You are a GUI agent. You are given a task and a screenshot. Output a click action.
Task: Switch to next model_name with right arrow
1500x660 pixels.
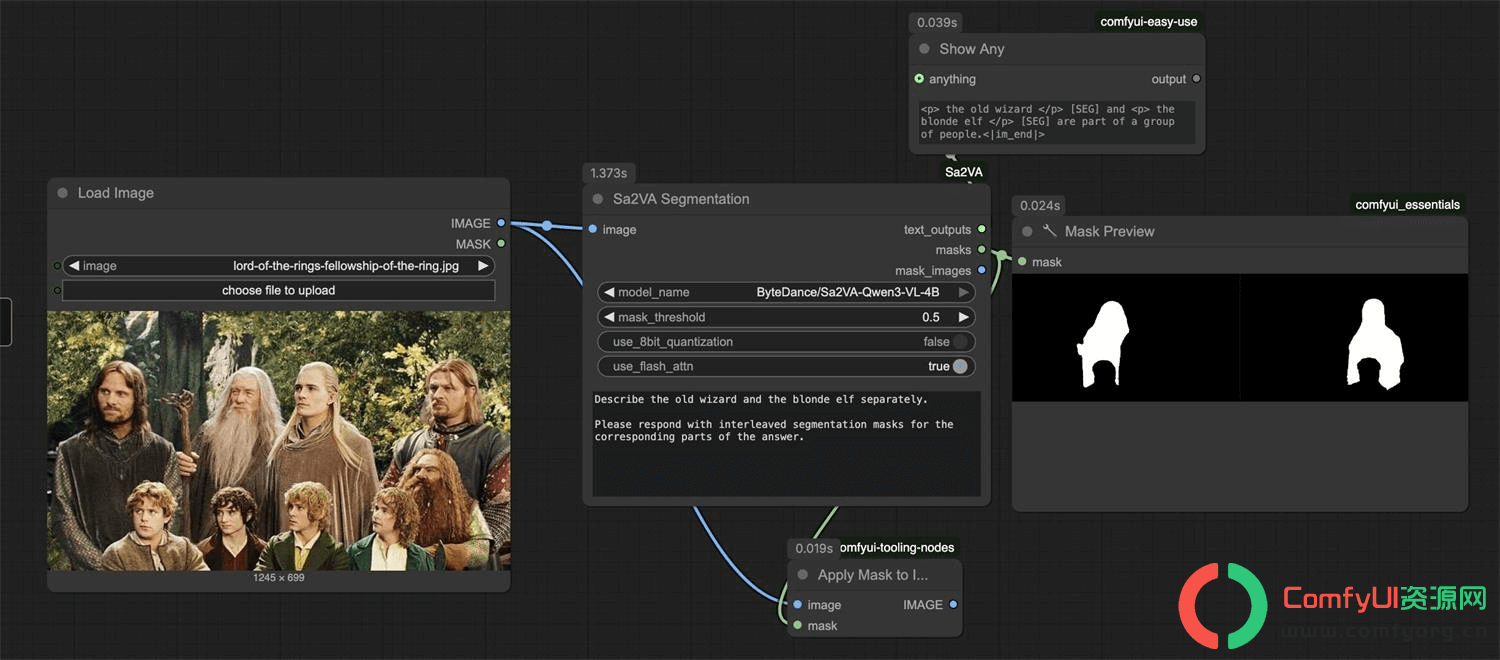[964, 292]
